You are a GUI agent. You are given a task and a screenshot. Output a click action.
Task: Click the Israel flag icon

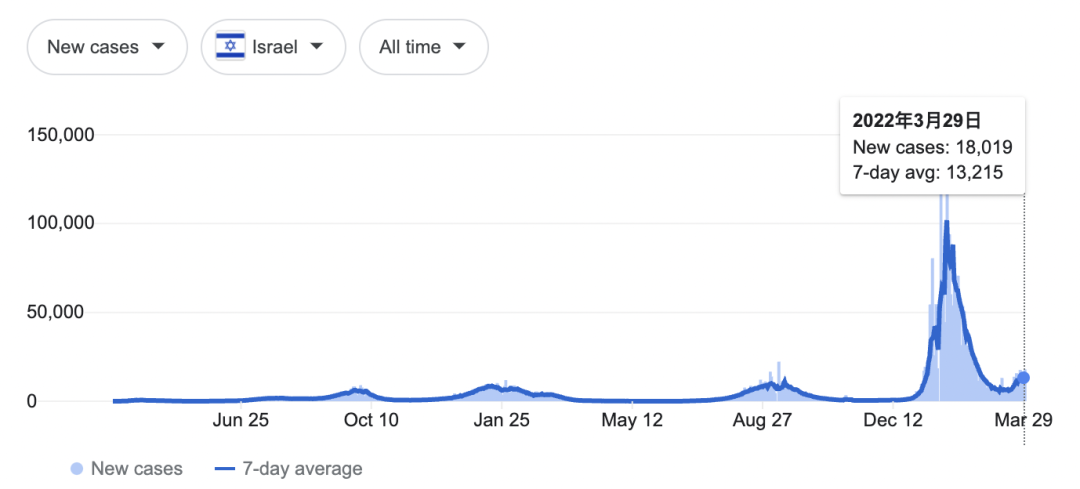point(231,46)
